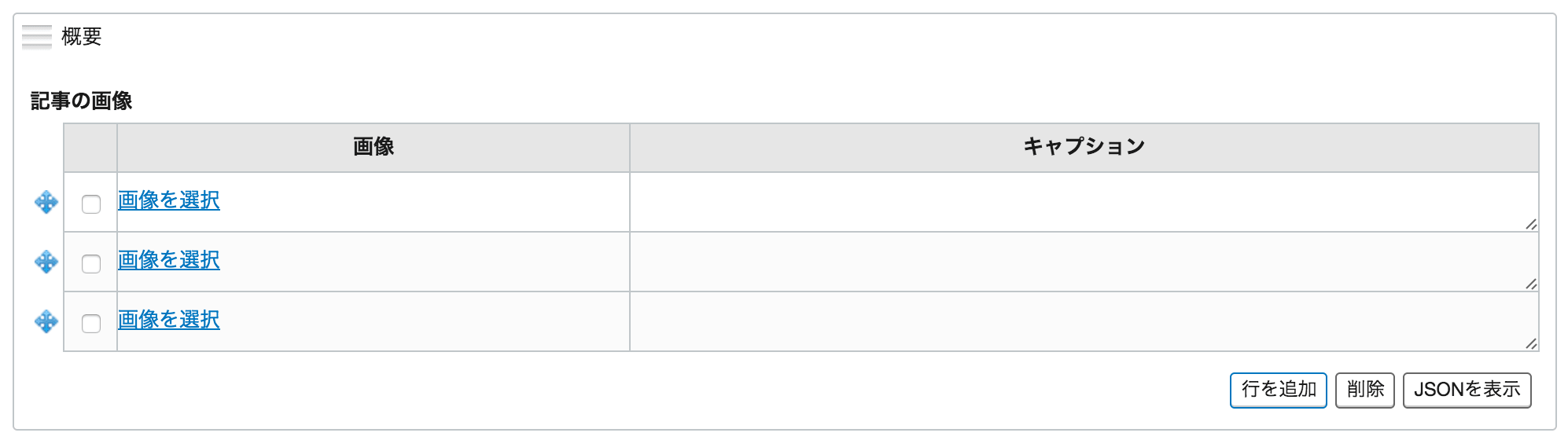Viewport: 1568px width, 440px height.
Task: Click the third row caption resize grip
Action: click(1530, 344)
